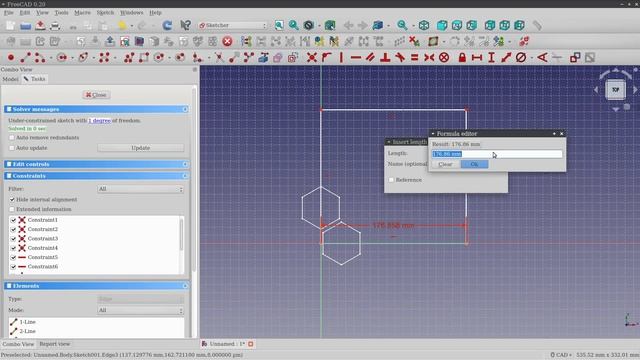Select the Create point tool
The image size is (640, 360).
[11, 58]
